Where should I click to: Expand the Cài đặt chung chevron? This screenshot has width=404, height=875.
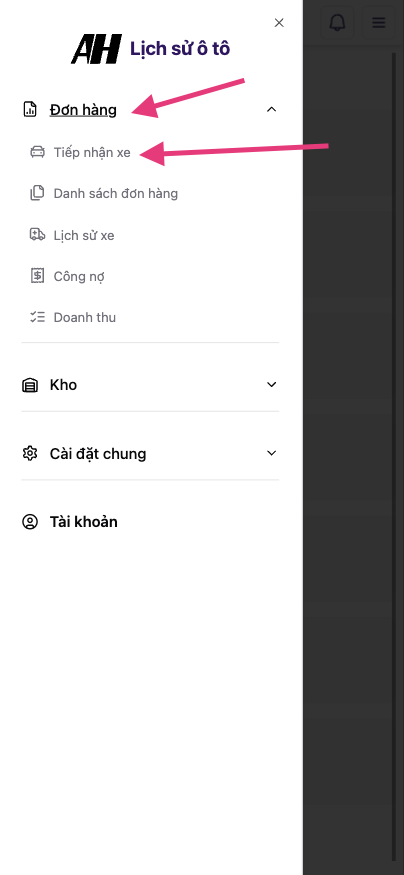(x=272, y=453)
